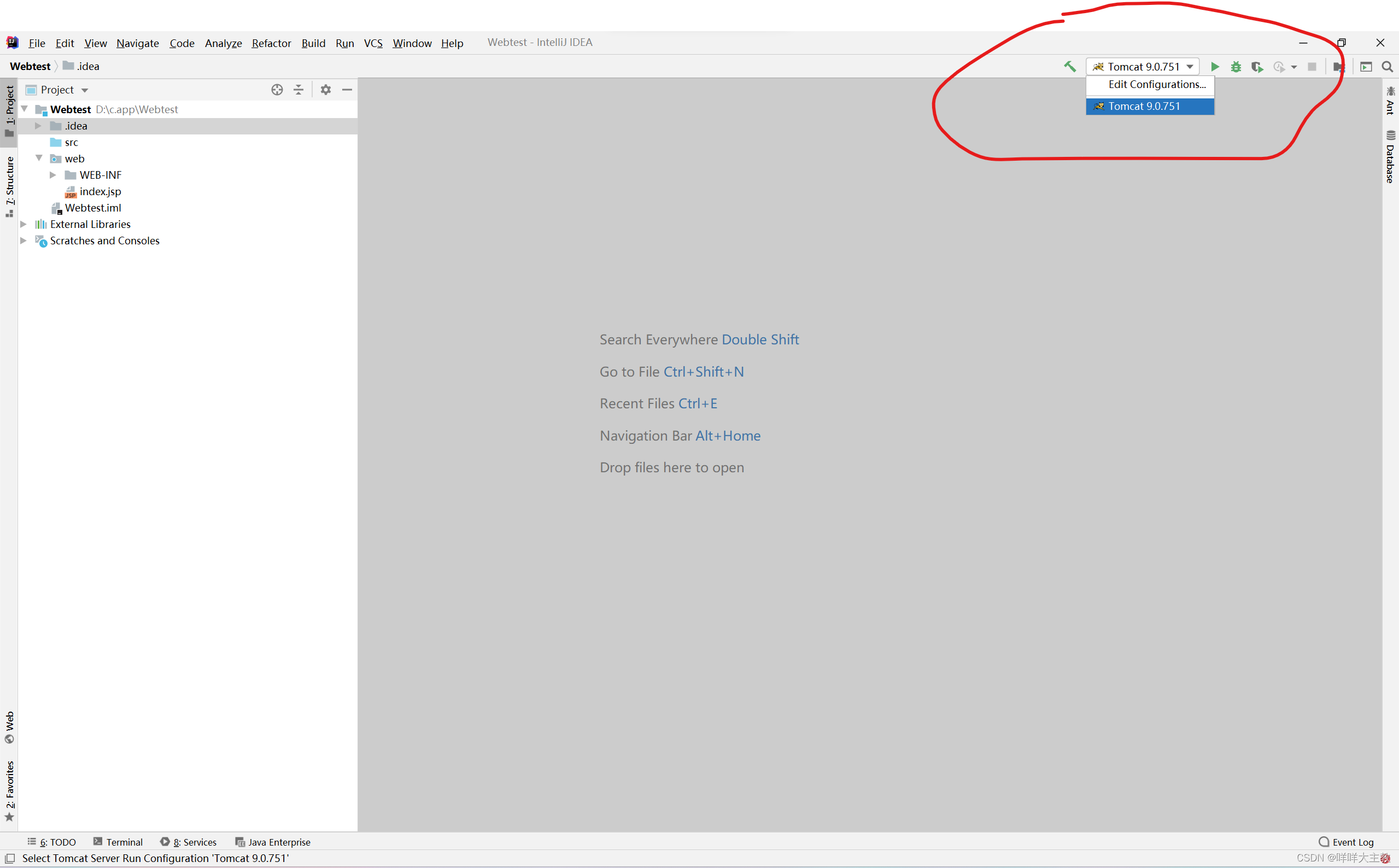
Task: Open Project panel settings gear
Action: pyautogui.click(x=325, y=90)
